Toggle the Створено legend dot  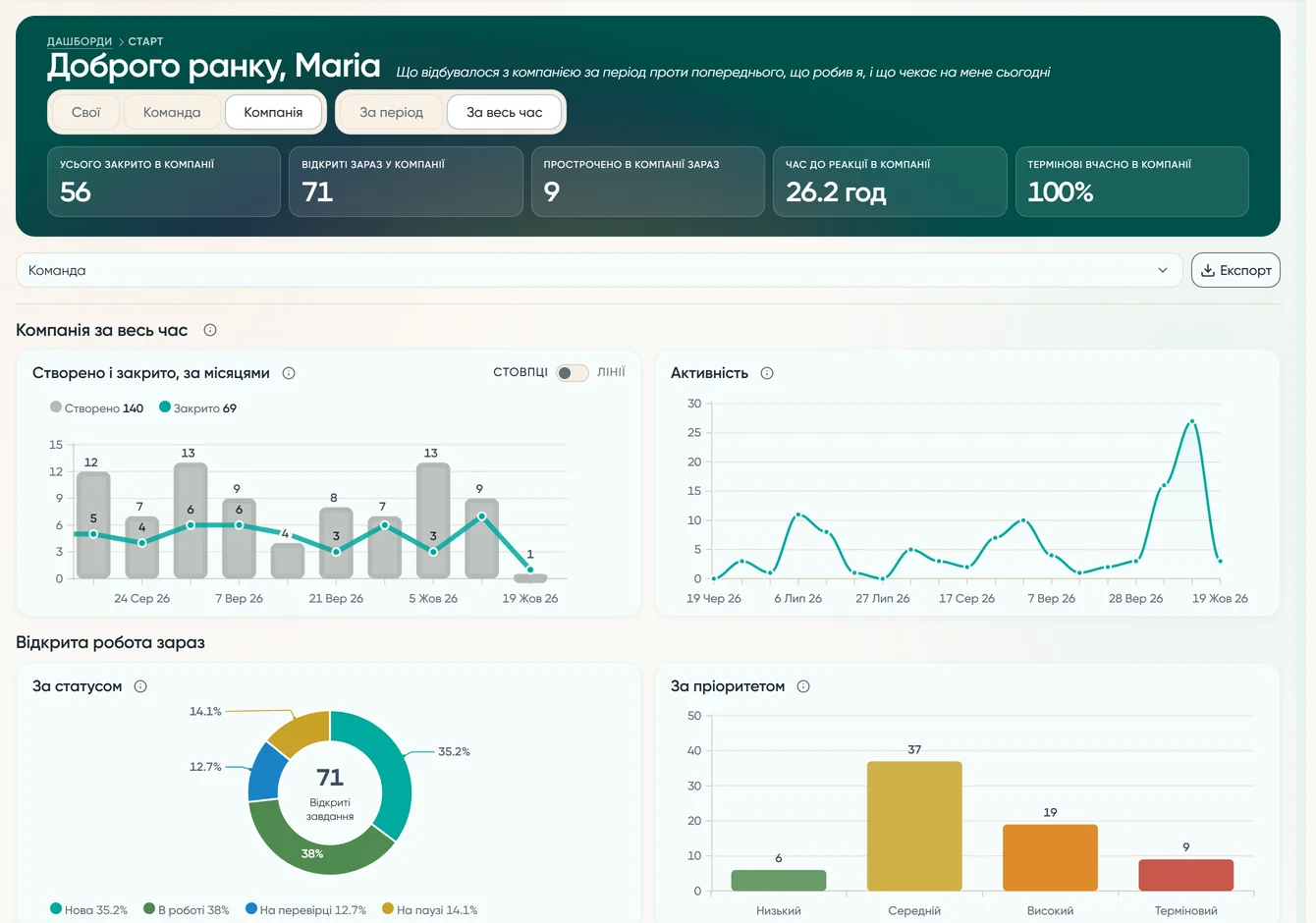coord(56,407)
